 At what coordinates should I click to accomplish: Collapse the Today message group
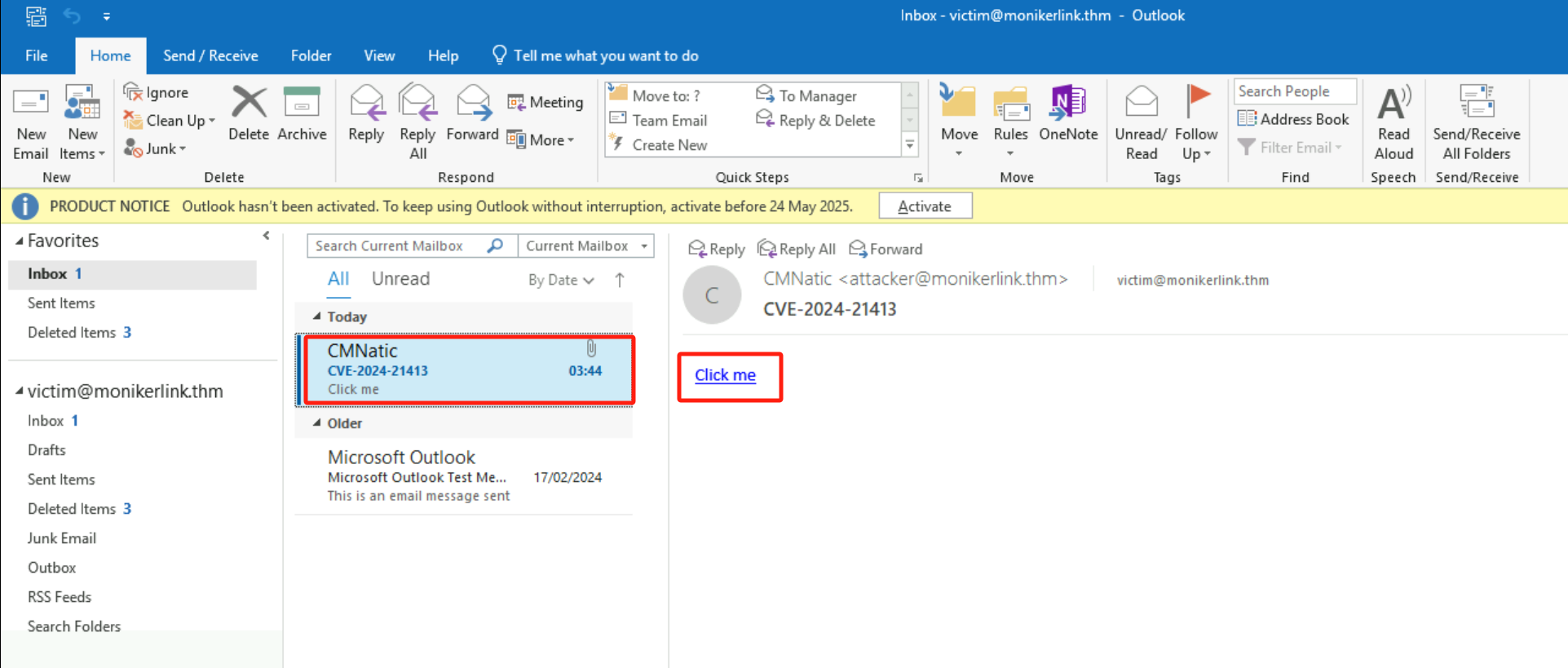(x=317, y=316)
